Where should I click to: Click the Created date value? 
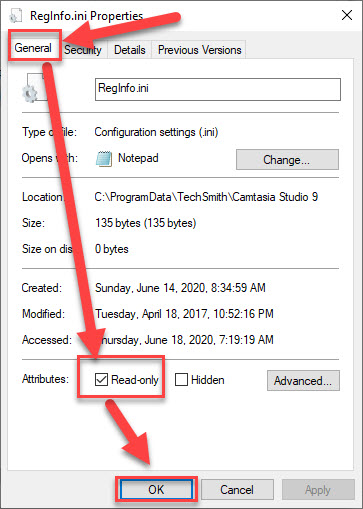click(x=180, y=288)
